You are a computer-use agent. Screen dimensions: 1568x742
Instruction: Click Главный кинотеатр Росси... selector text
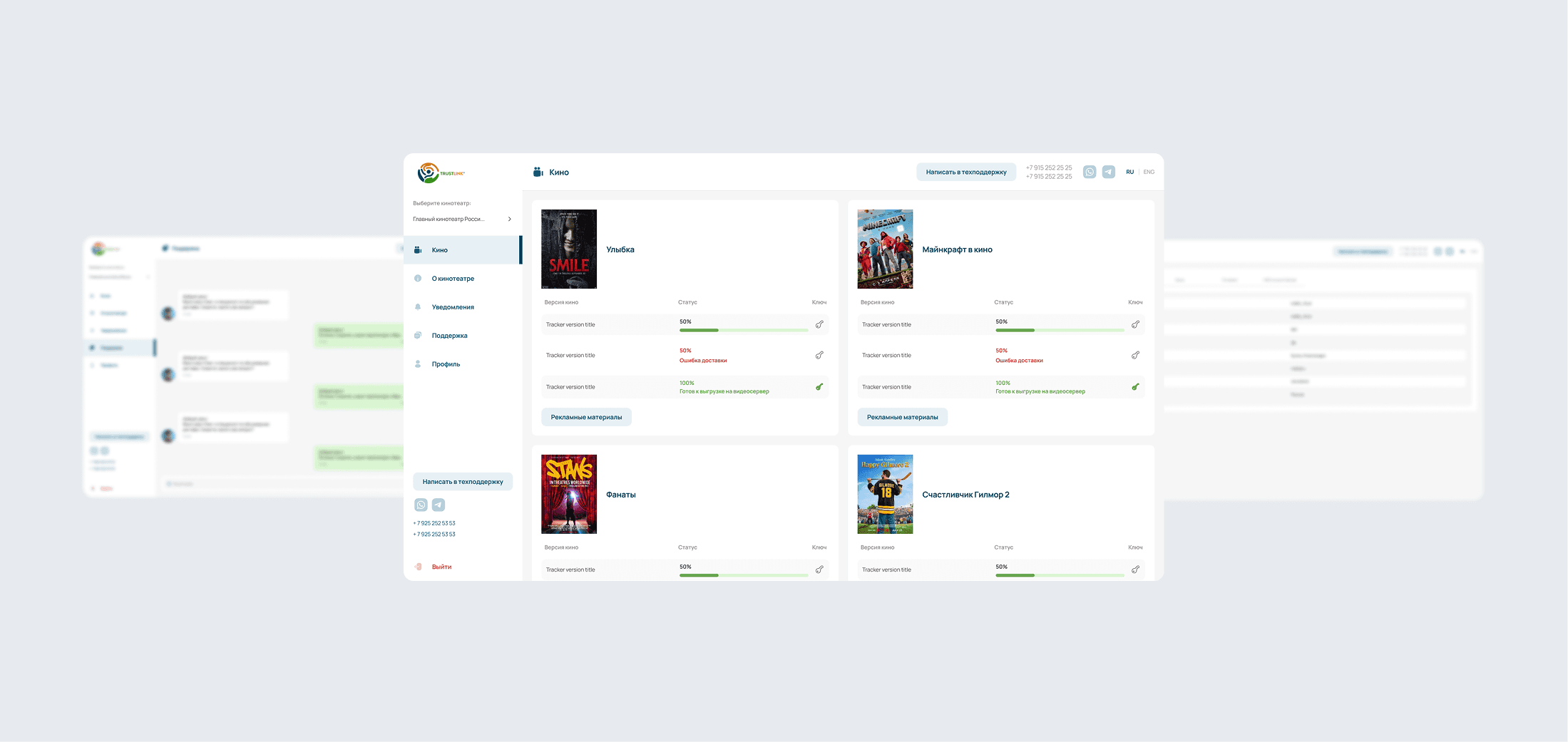pos(449,219)
